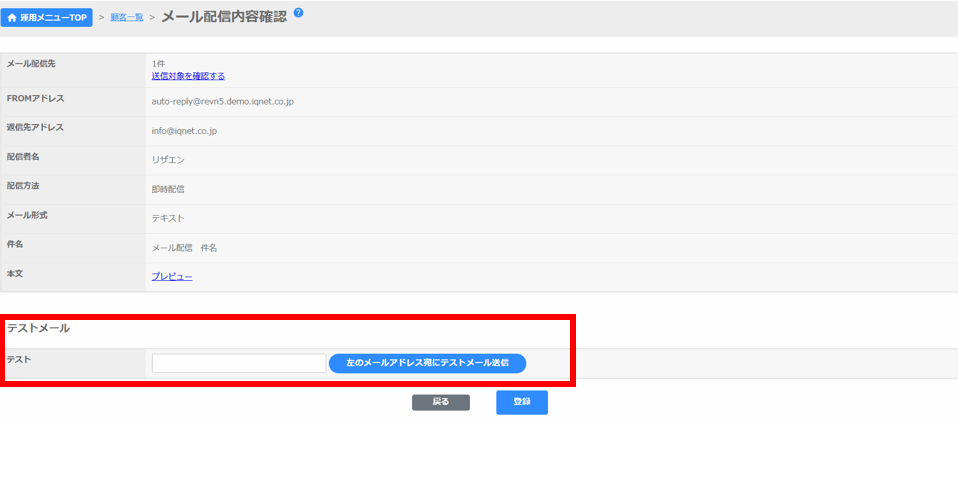Click the リザエン sender name value
Viewport: 958px width, 480px height.
(167, 159)
